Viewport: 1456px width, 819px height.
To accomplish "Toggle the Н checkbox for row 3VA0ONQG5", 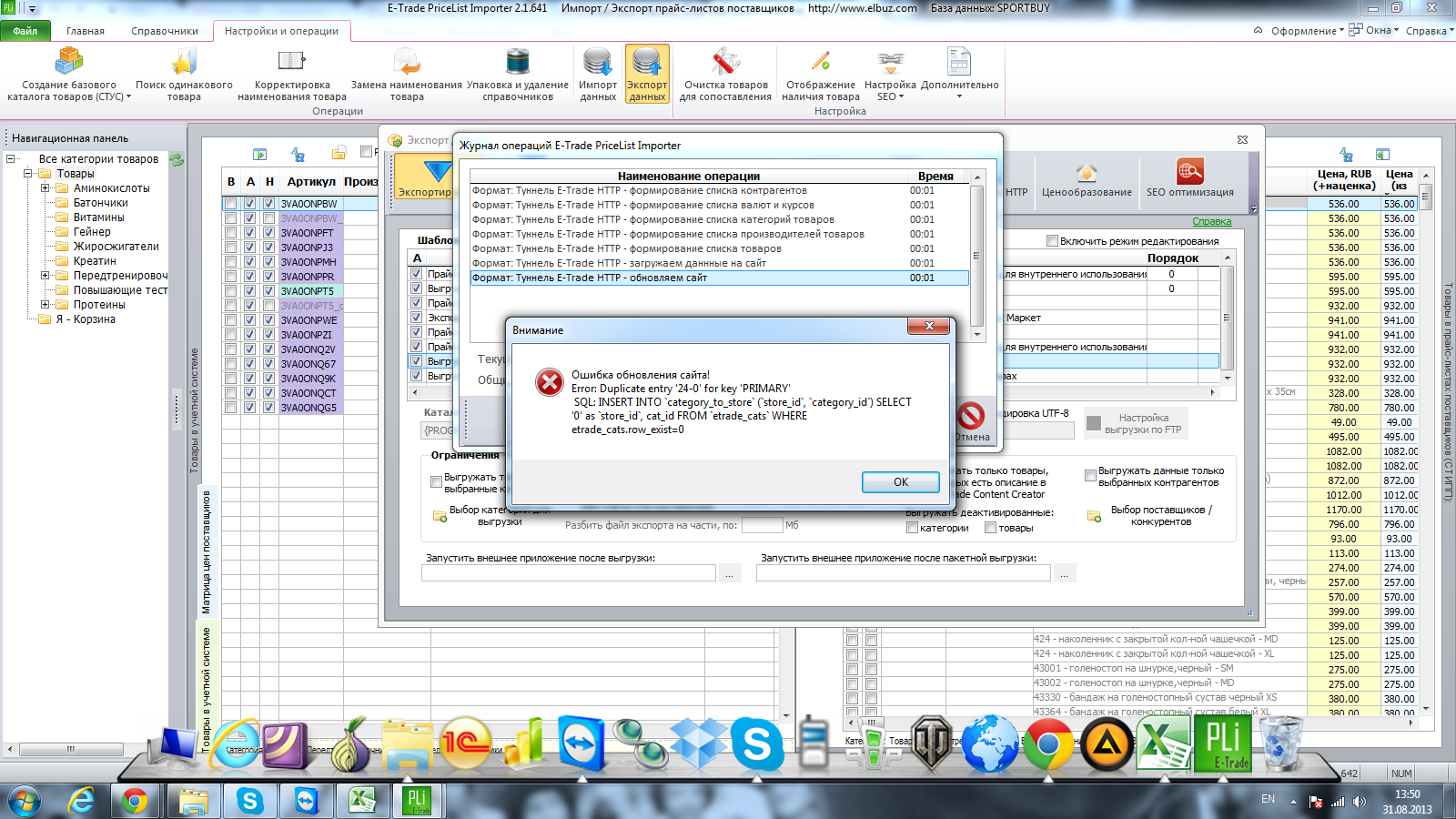I will click(x=269, y=408).
